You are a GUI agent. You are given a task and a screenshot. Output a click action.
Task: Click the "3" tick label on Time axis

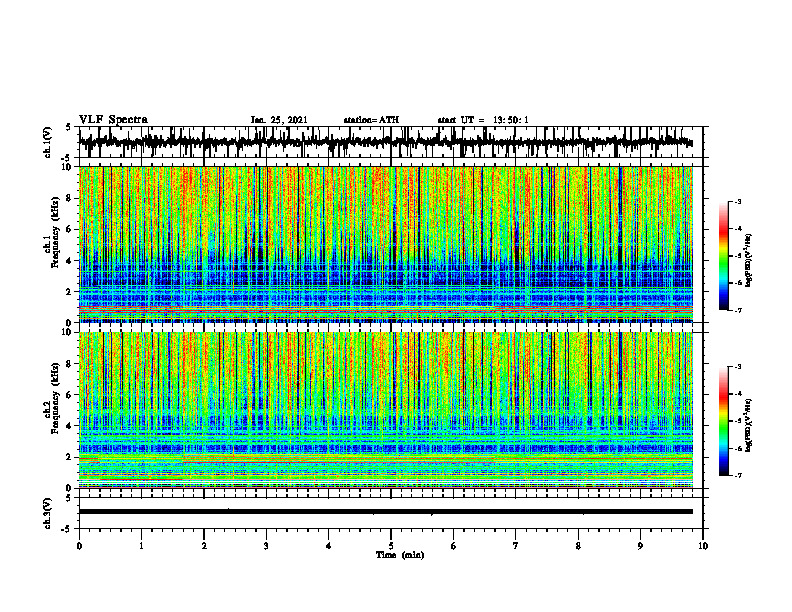click(x=266, y=546)
